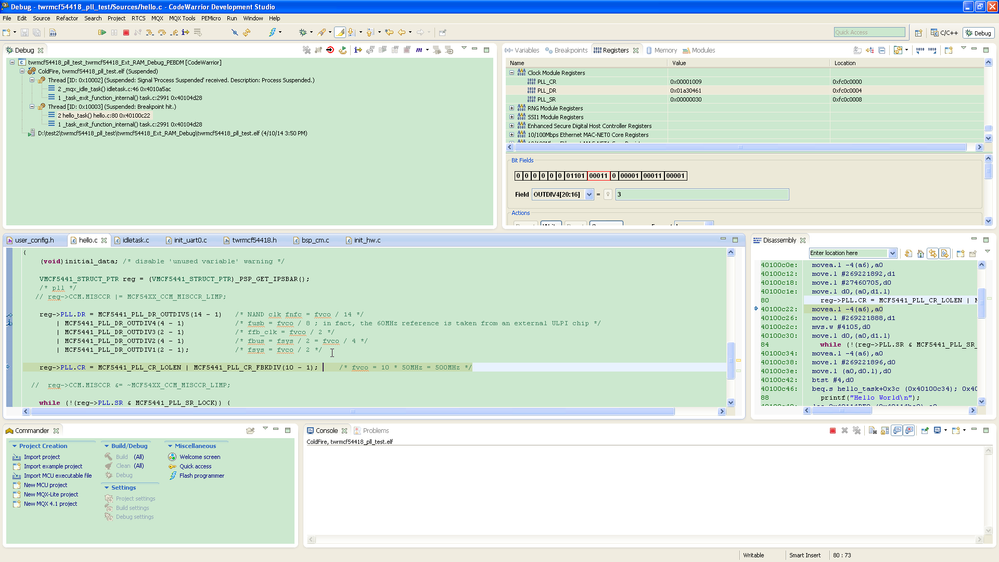Click the Flash programmer lightning icon in toolbar
999x562 pixels.
coord(271,32)
